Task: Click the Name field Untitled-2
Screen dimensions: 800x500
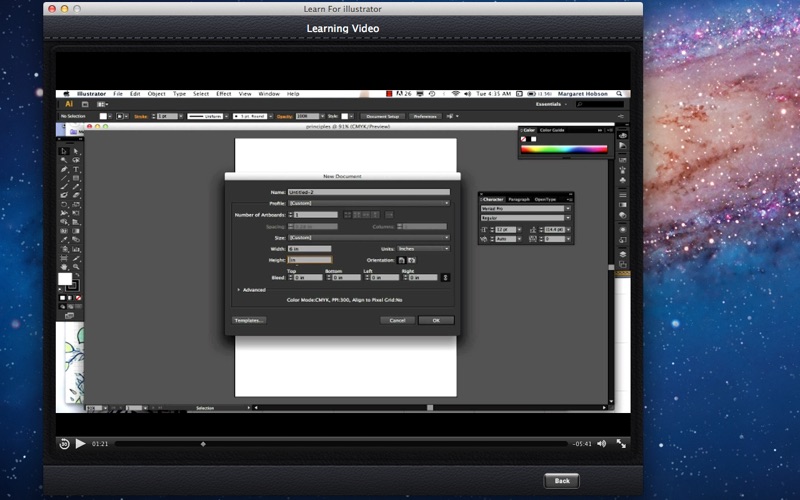Action: [x=369, y=192]
